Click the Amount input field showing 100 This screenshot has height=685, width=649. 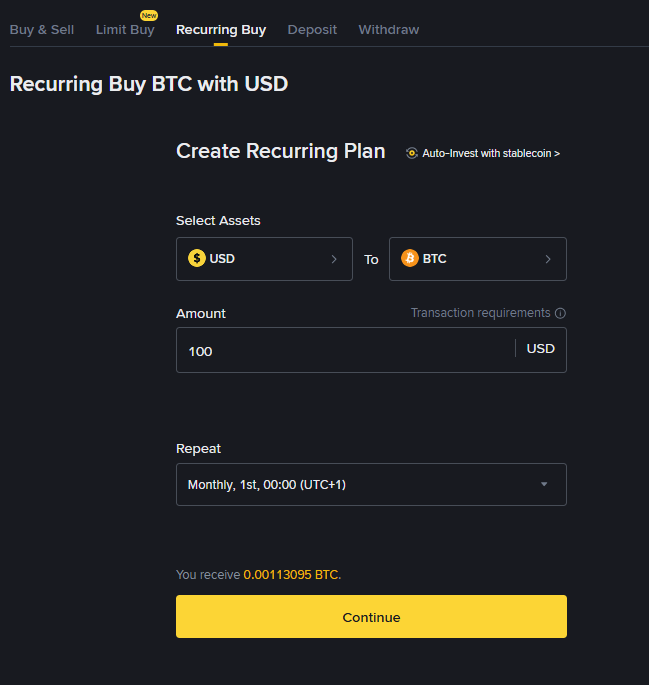pos(340,351)
